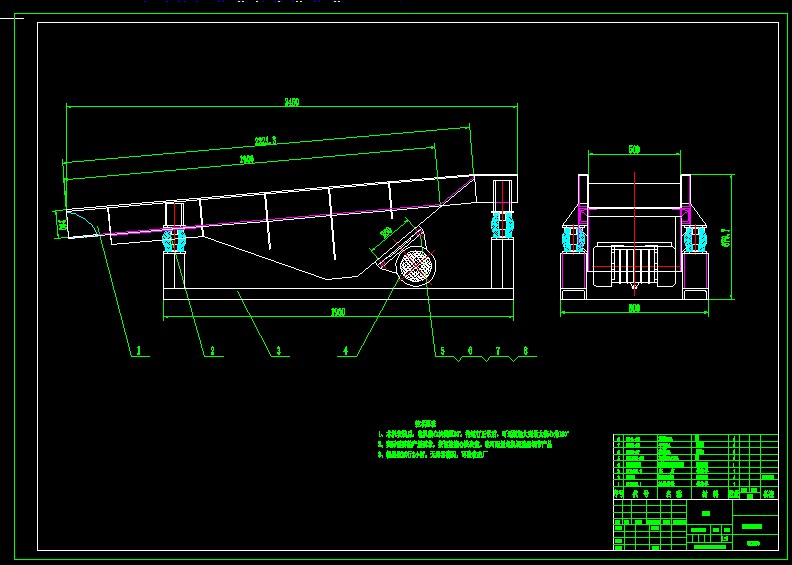Click the 2450 overall length dimension
792x565 pixels.
292,101
